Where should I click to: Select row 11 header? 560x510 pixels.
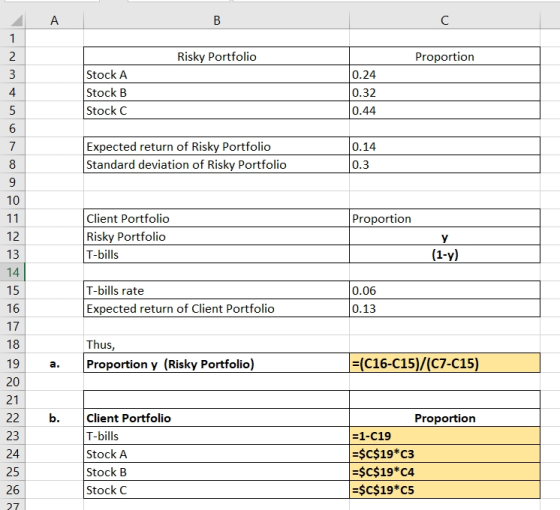[x=12, y=218]
